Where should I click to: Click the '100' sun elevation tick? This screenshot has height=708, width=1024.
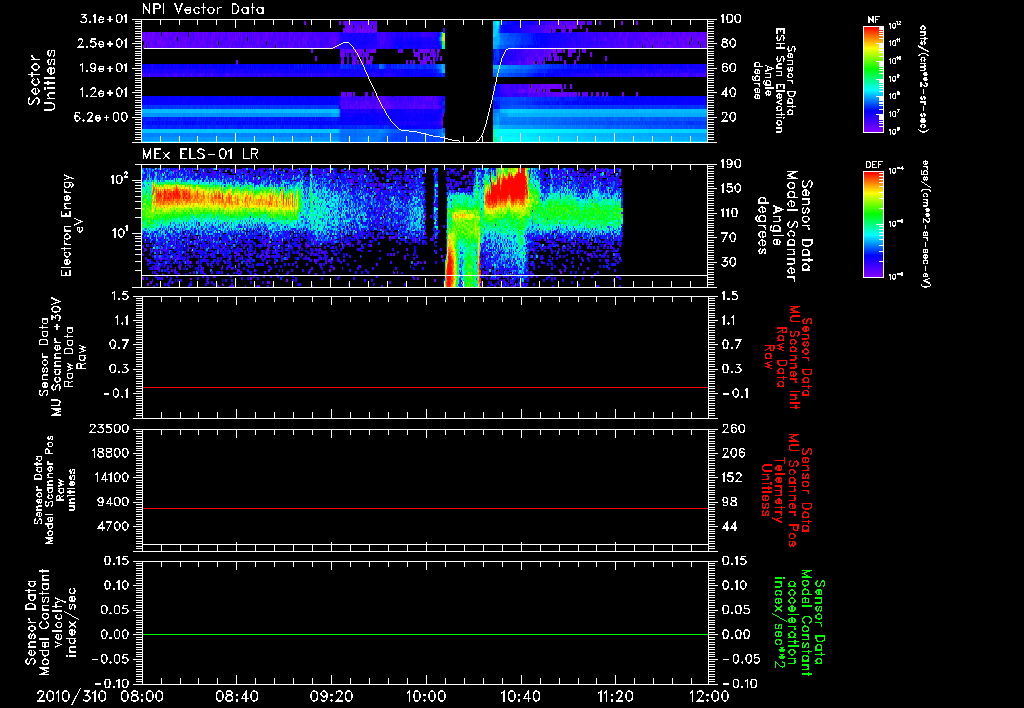pyautogui.click(x=731, y=19)
